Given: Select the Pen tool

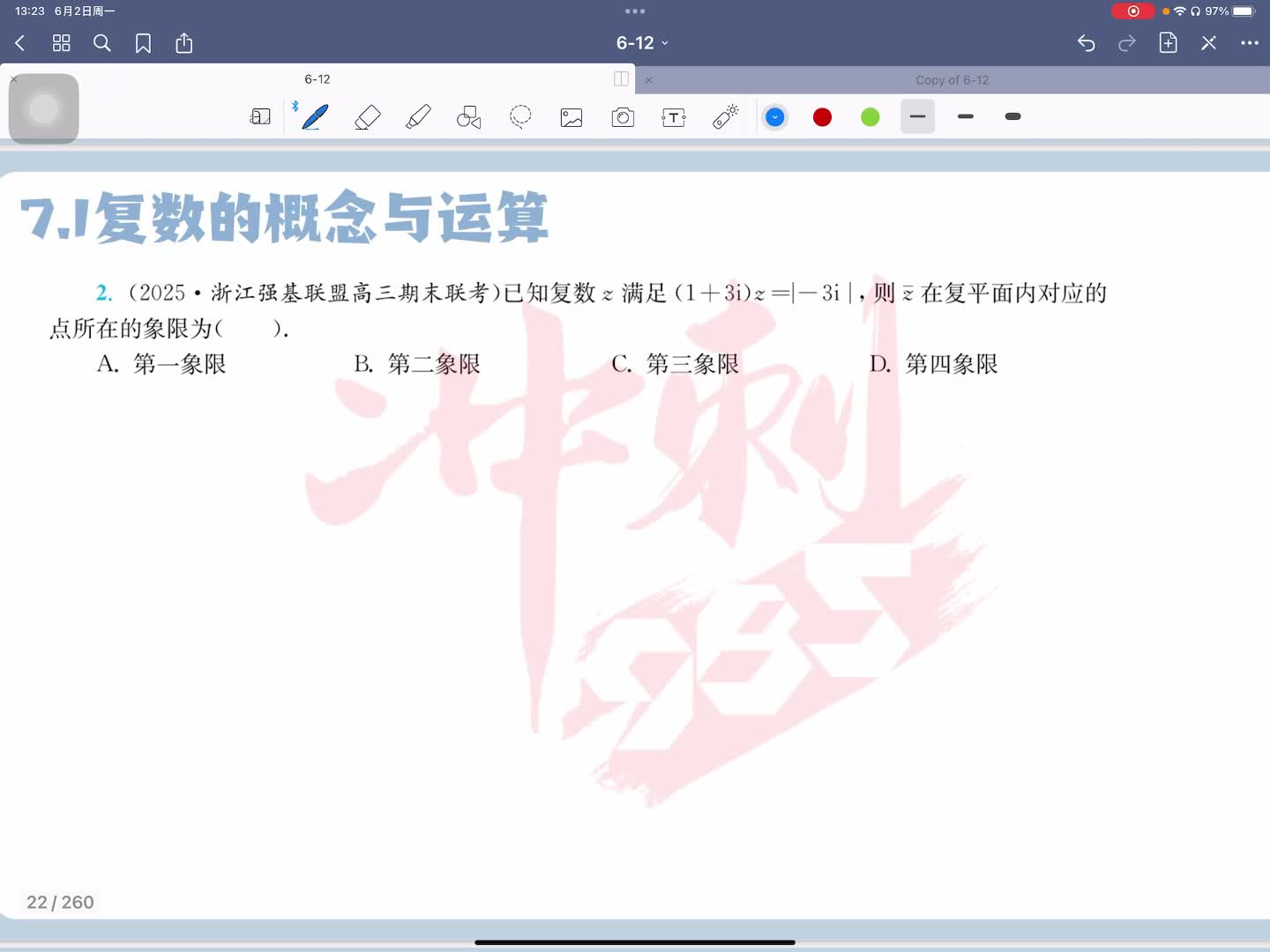Looking at the screenshot, I should pos(315,117).
